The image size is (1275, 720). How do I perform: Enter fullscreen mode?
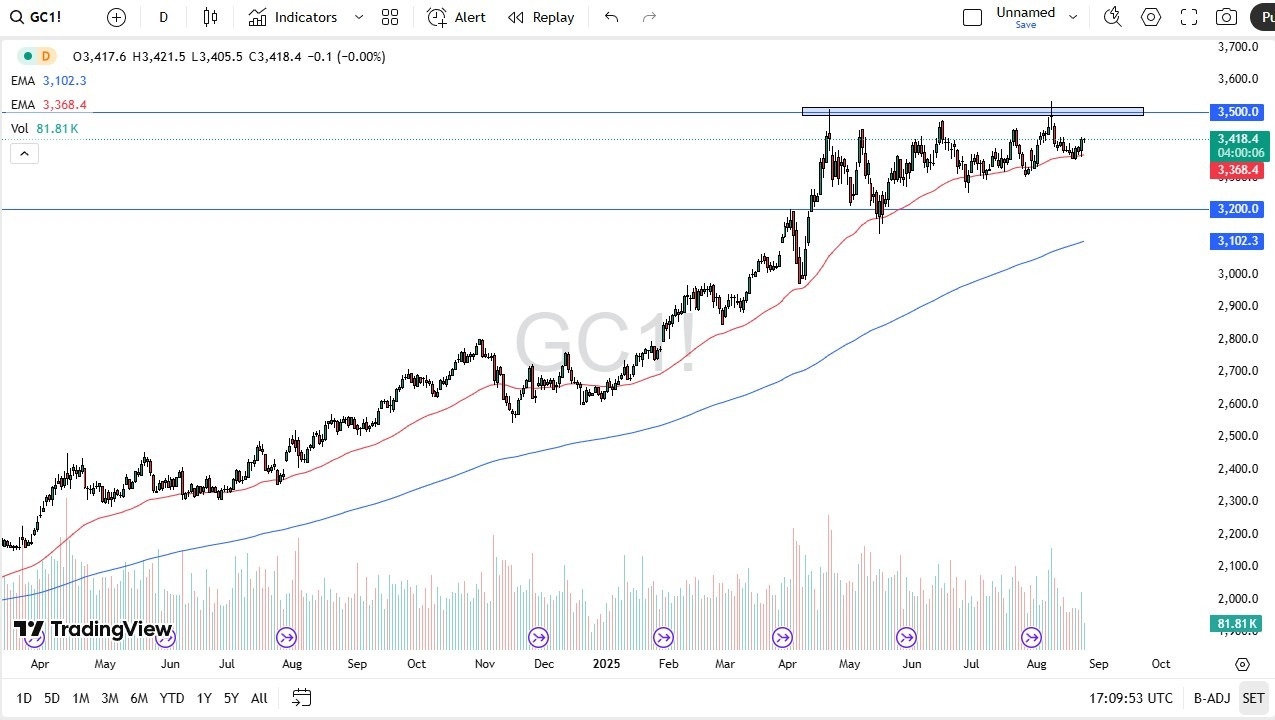(x=1188, y=17)
